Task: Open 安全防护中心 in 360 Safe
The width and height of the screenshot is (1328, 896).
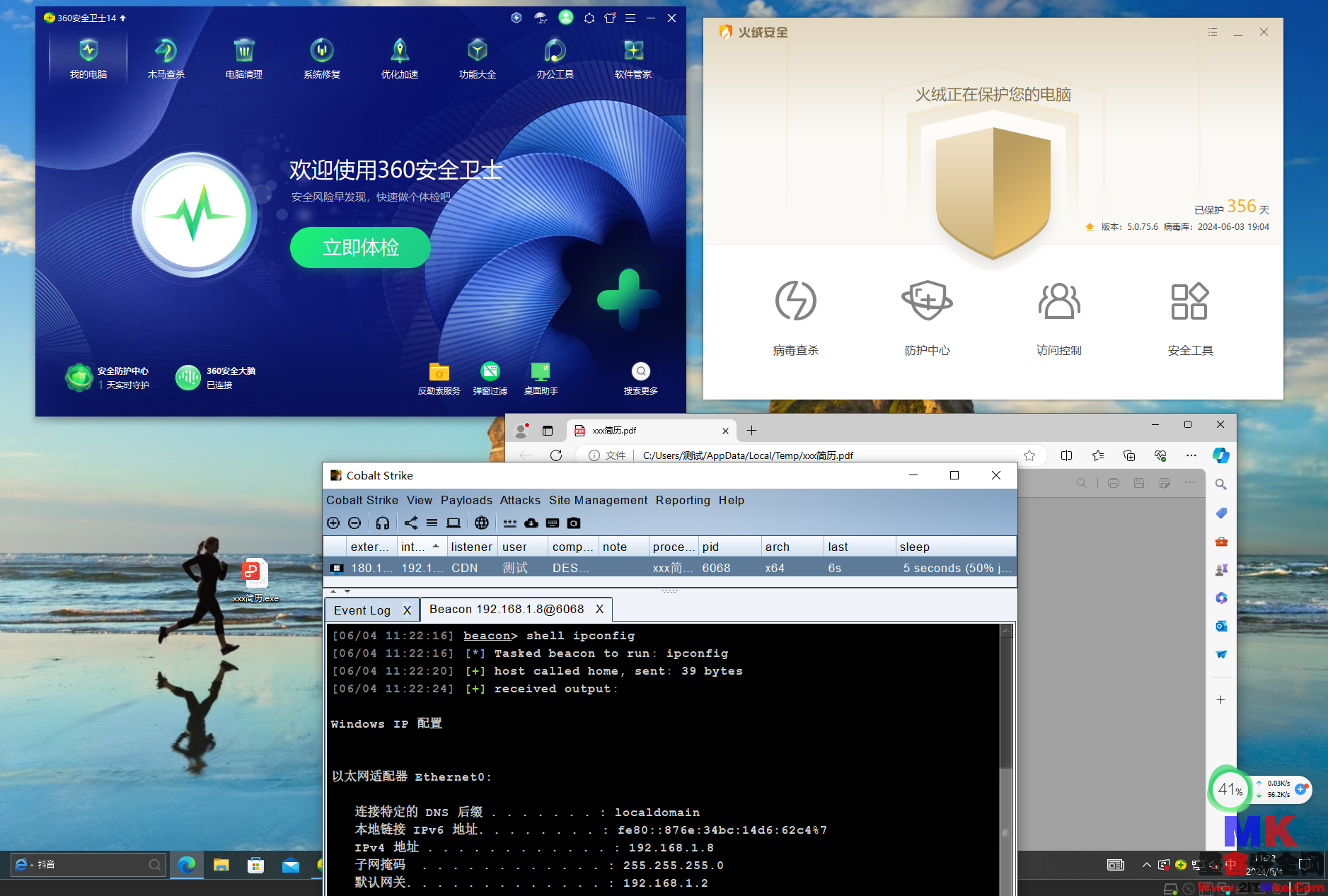Action: pos(108,378)
